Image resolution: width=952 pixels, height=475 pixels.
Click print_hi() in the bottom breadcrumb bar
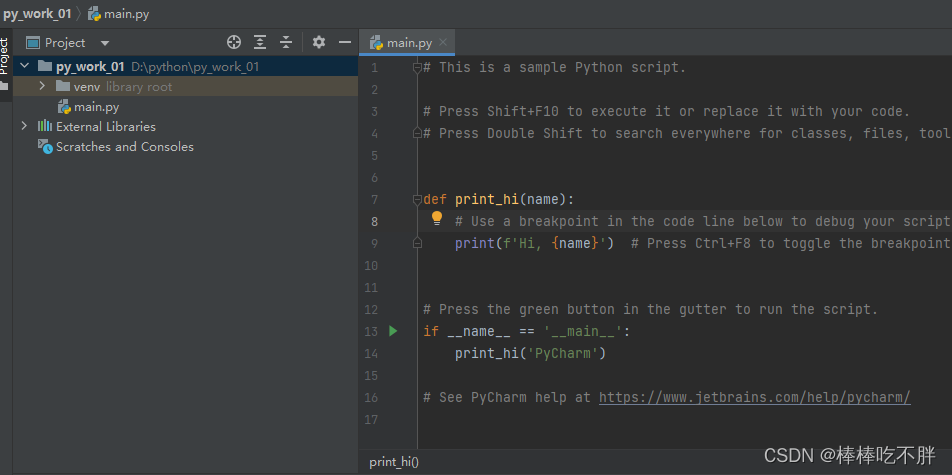tap(394, 462)
